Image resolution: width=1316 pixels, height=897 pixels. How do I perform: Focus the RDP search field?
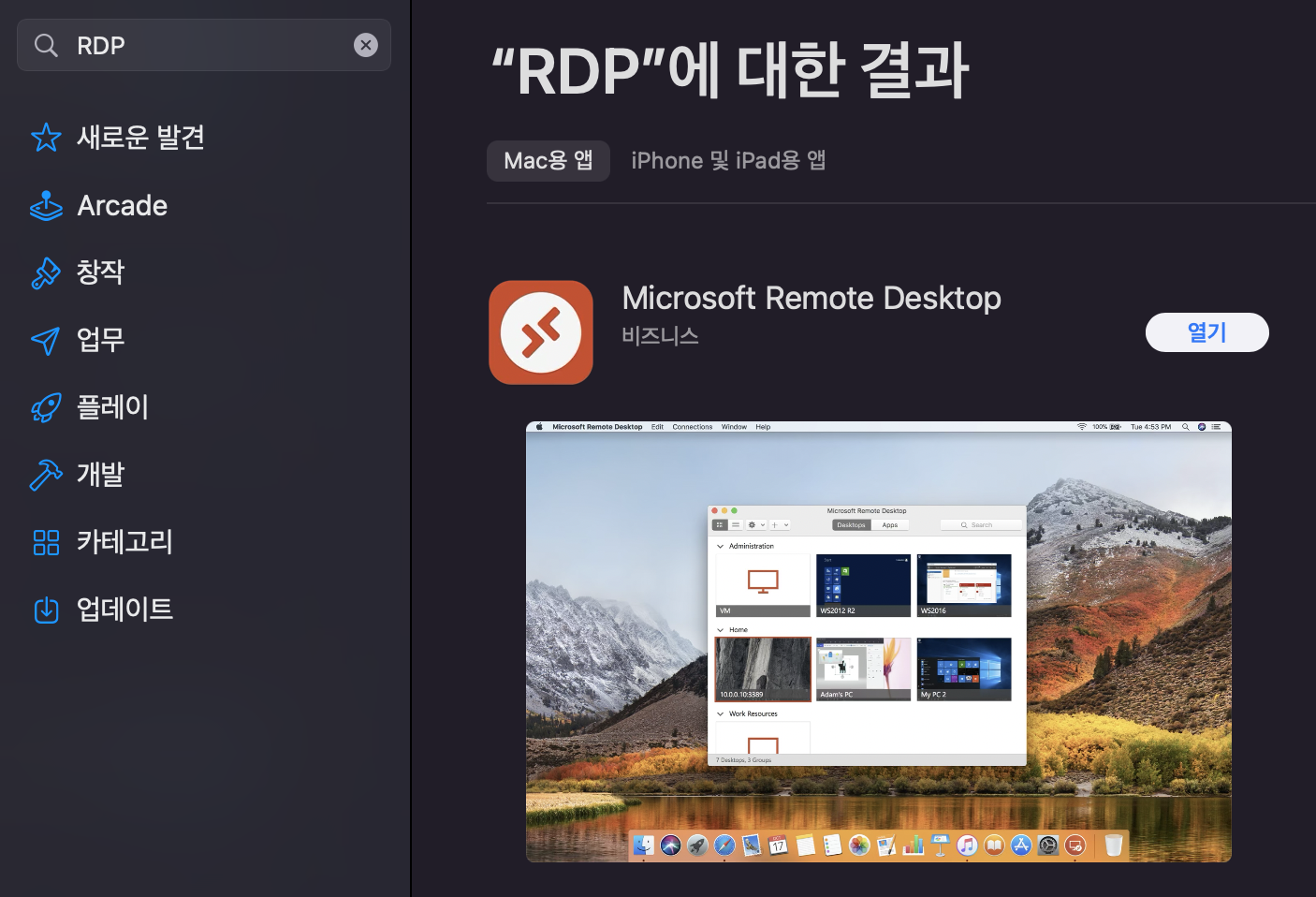(x=204, y=45)
